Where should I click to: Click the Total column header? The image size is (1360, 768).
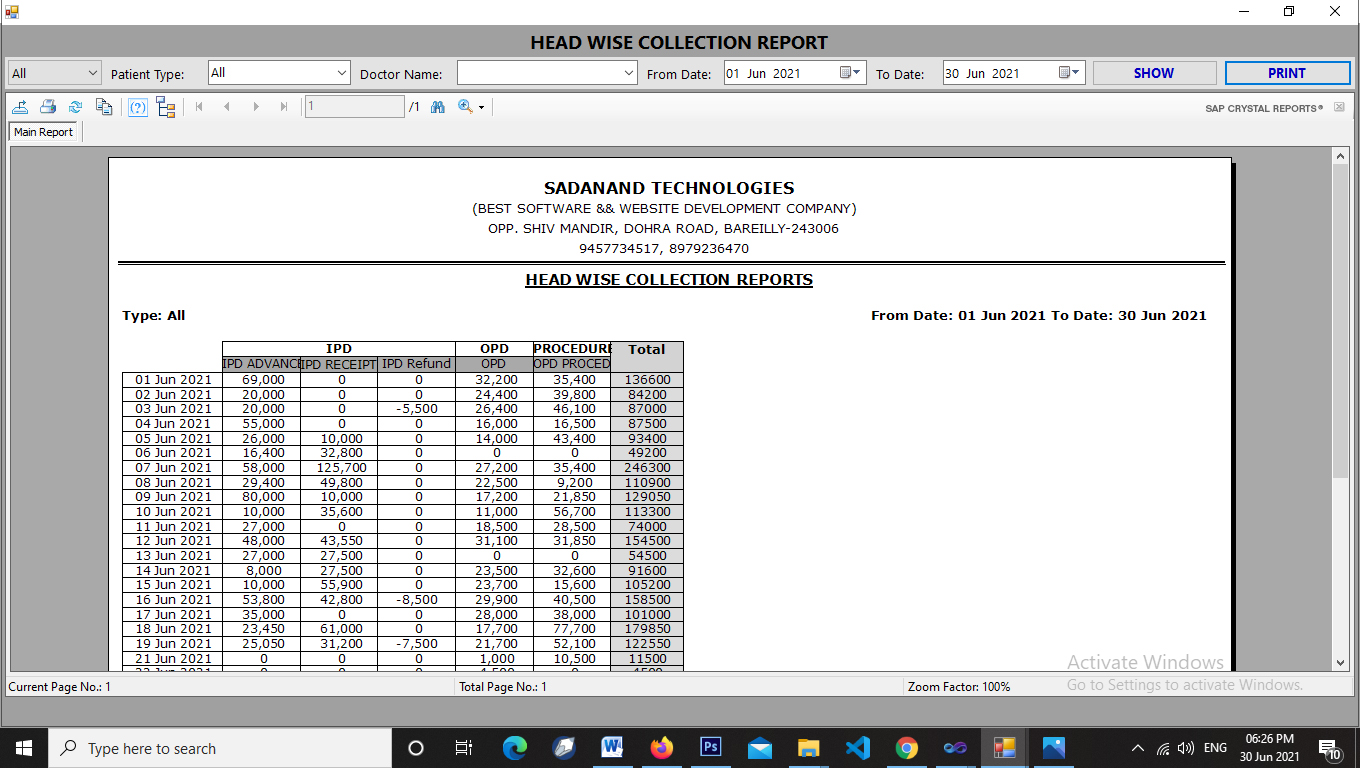646,349
